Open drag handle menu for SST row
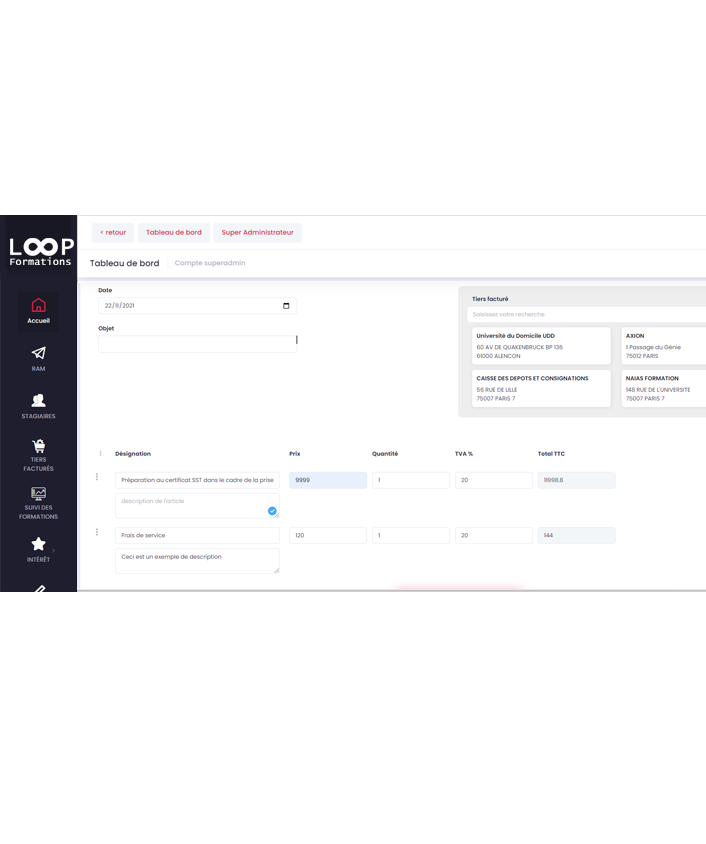The height and width of the screenshot is (844, 706). pyautogui.click(x=97, y=477)
